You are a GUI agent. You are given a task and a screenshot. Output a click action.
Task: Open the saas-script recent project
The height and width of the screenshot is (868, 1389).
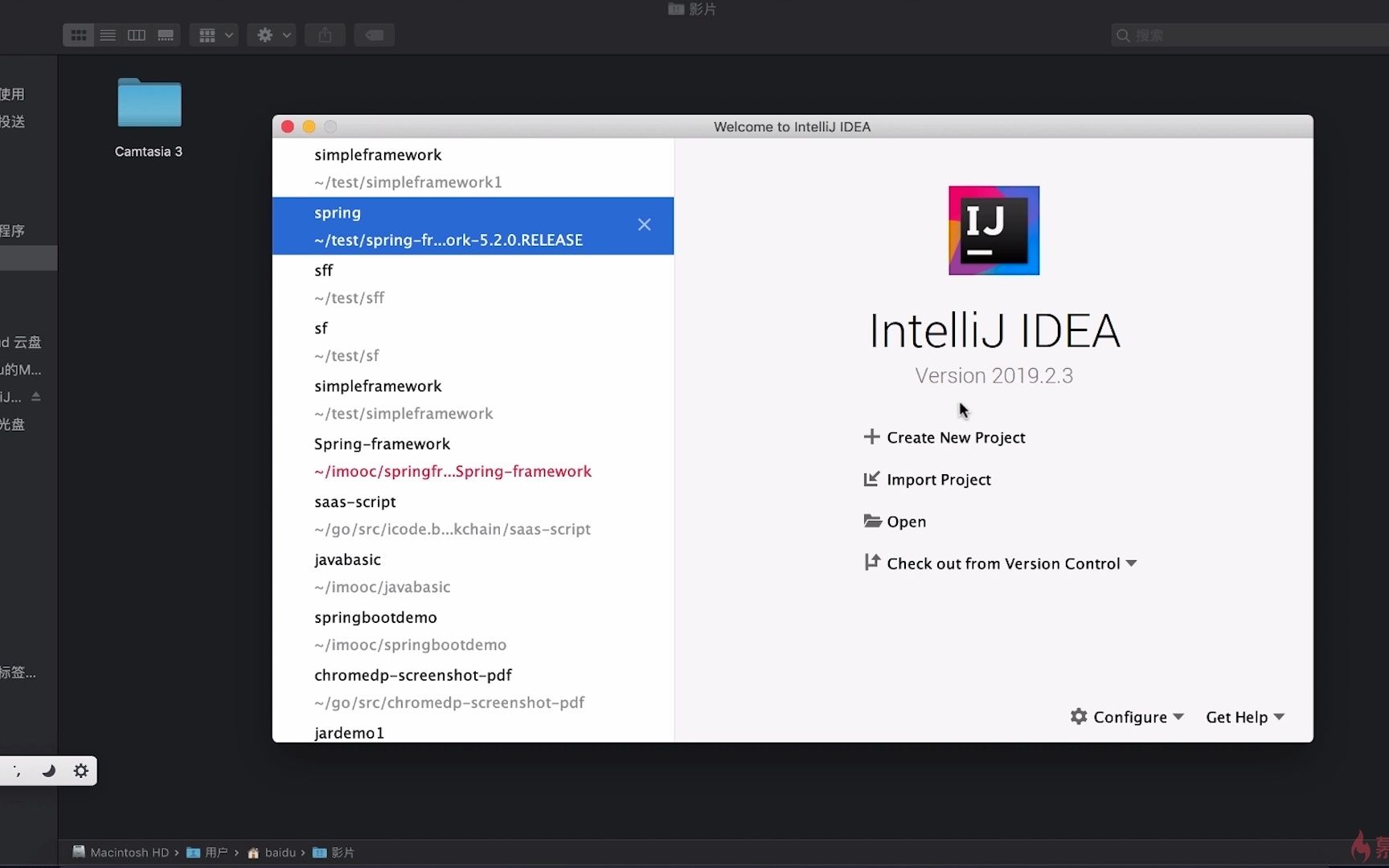pyautogui.click(x=473, y=515)
